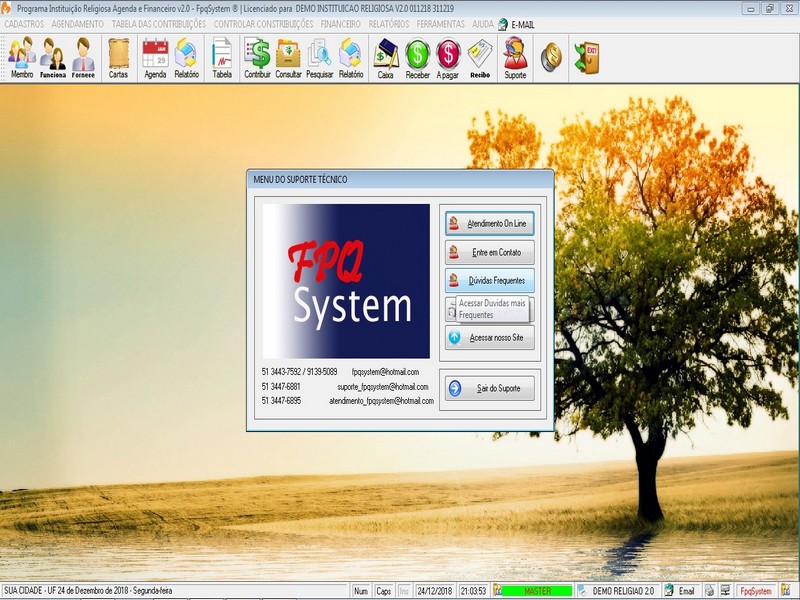Viewport: 800px width, 600px height.
Task: Click the red A pagar icon
Action: [x=448, y=58]
